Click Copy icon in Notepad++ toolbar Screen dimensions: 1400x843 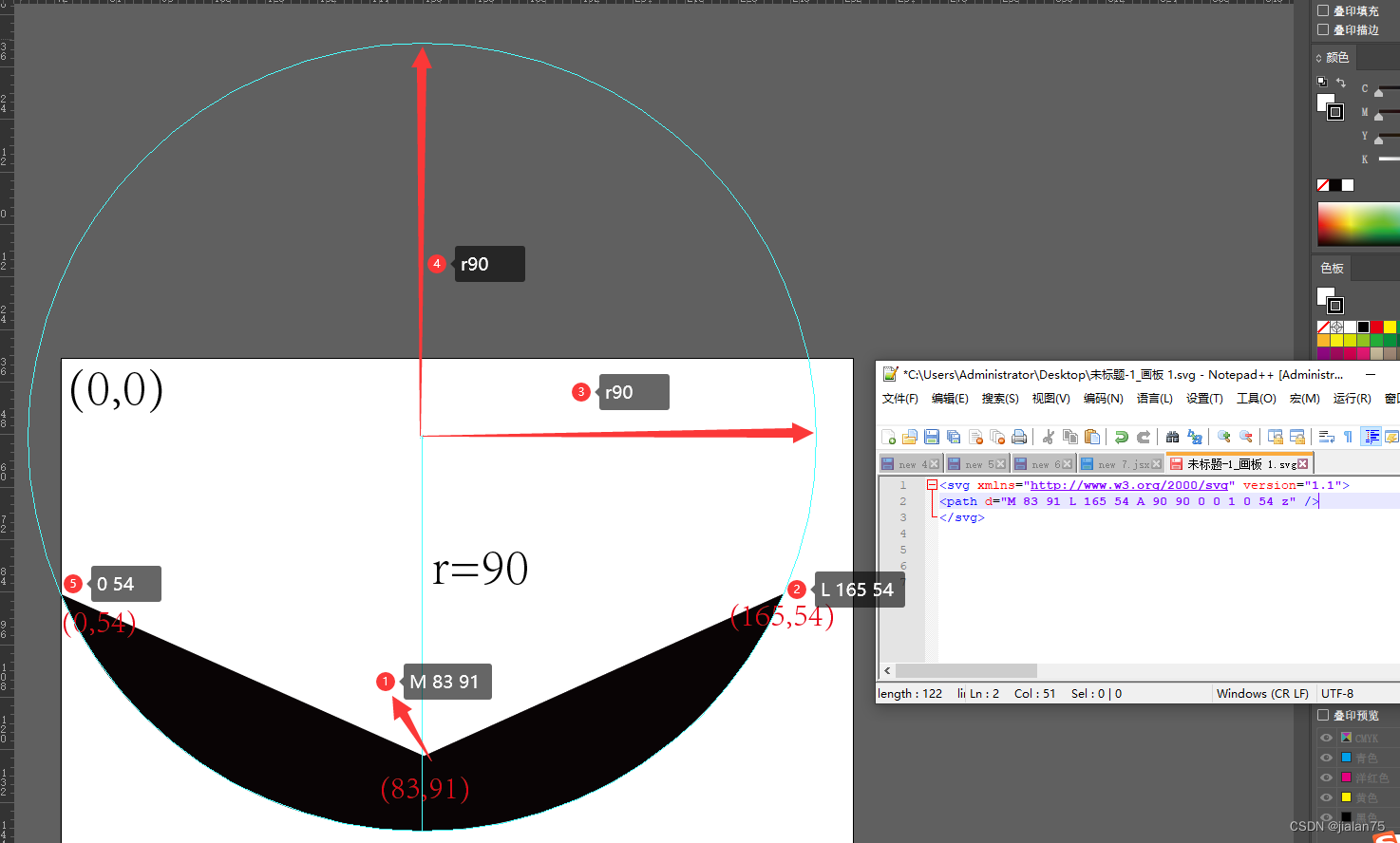pos(1070,437)
